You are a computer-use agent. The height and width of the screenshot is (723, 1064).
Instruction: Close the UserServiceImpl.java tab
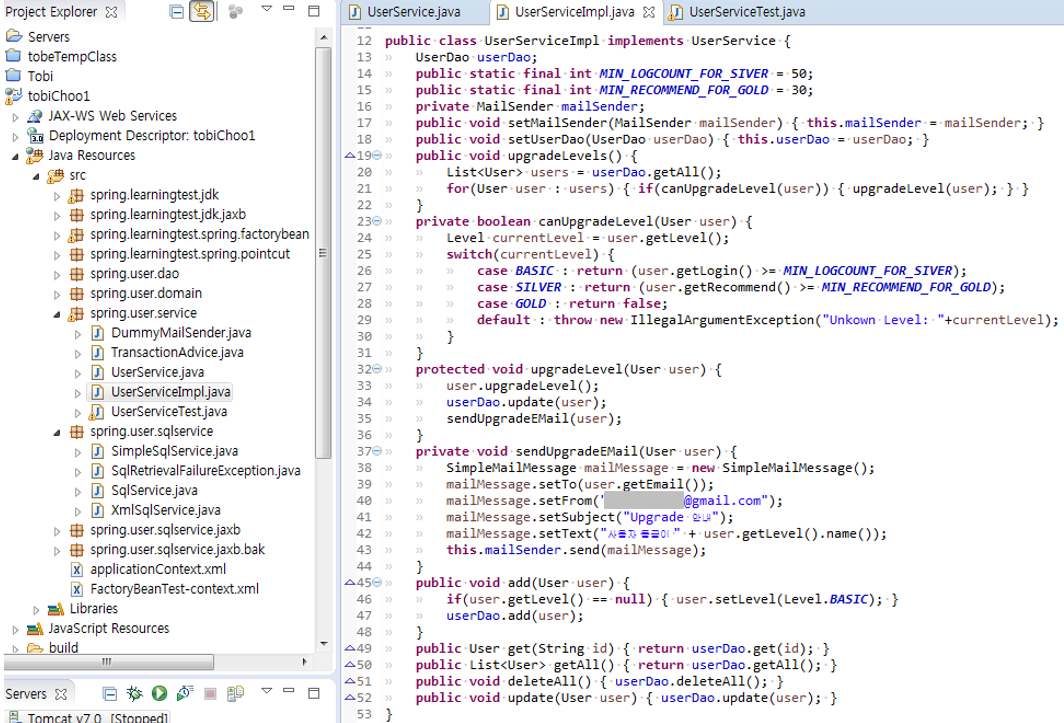tap(649, 12)
